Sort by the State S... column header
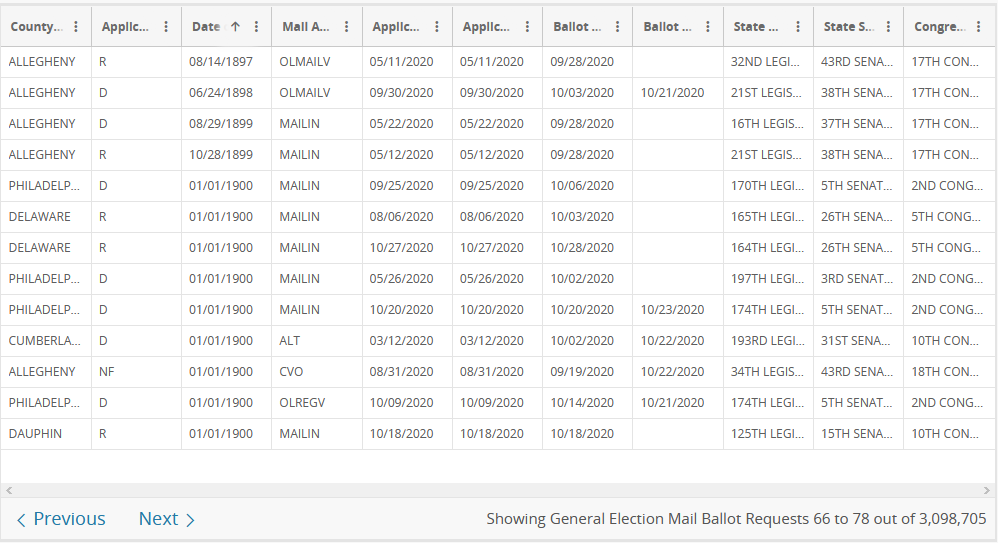 click(848, 27)
